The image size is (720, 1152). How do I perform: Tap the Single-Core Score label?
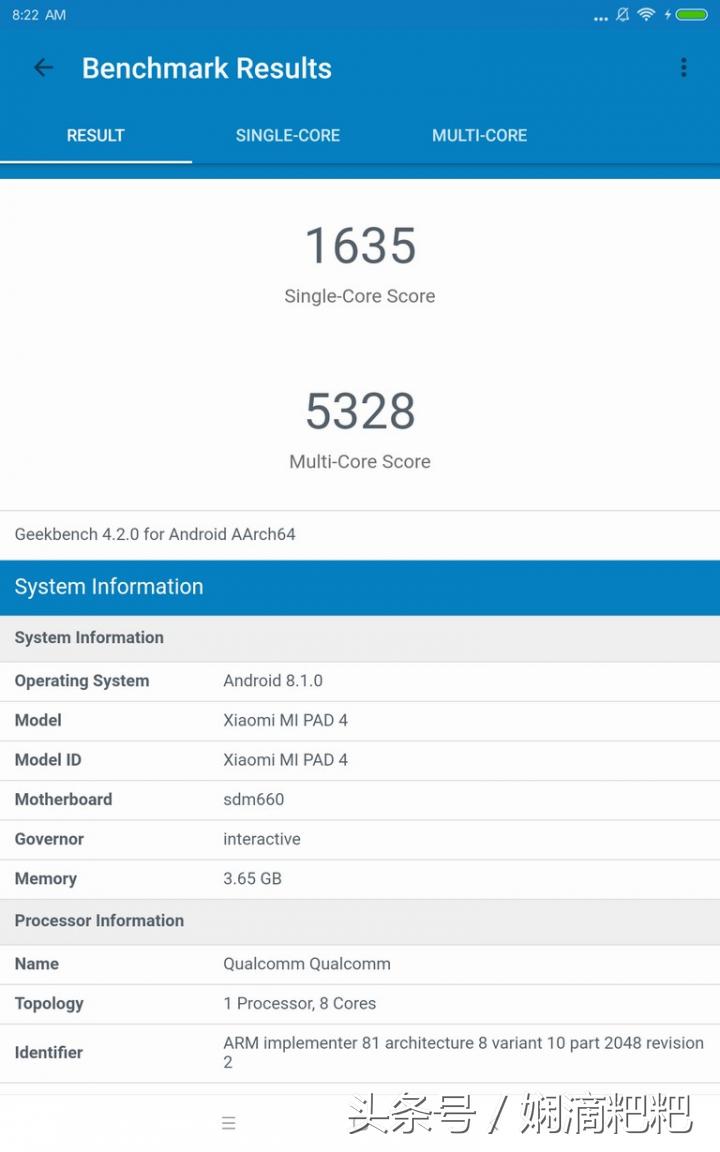click(x=360, y=296)
